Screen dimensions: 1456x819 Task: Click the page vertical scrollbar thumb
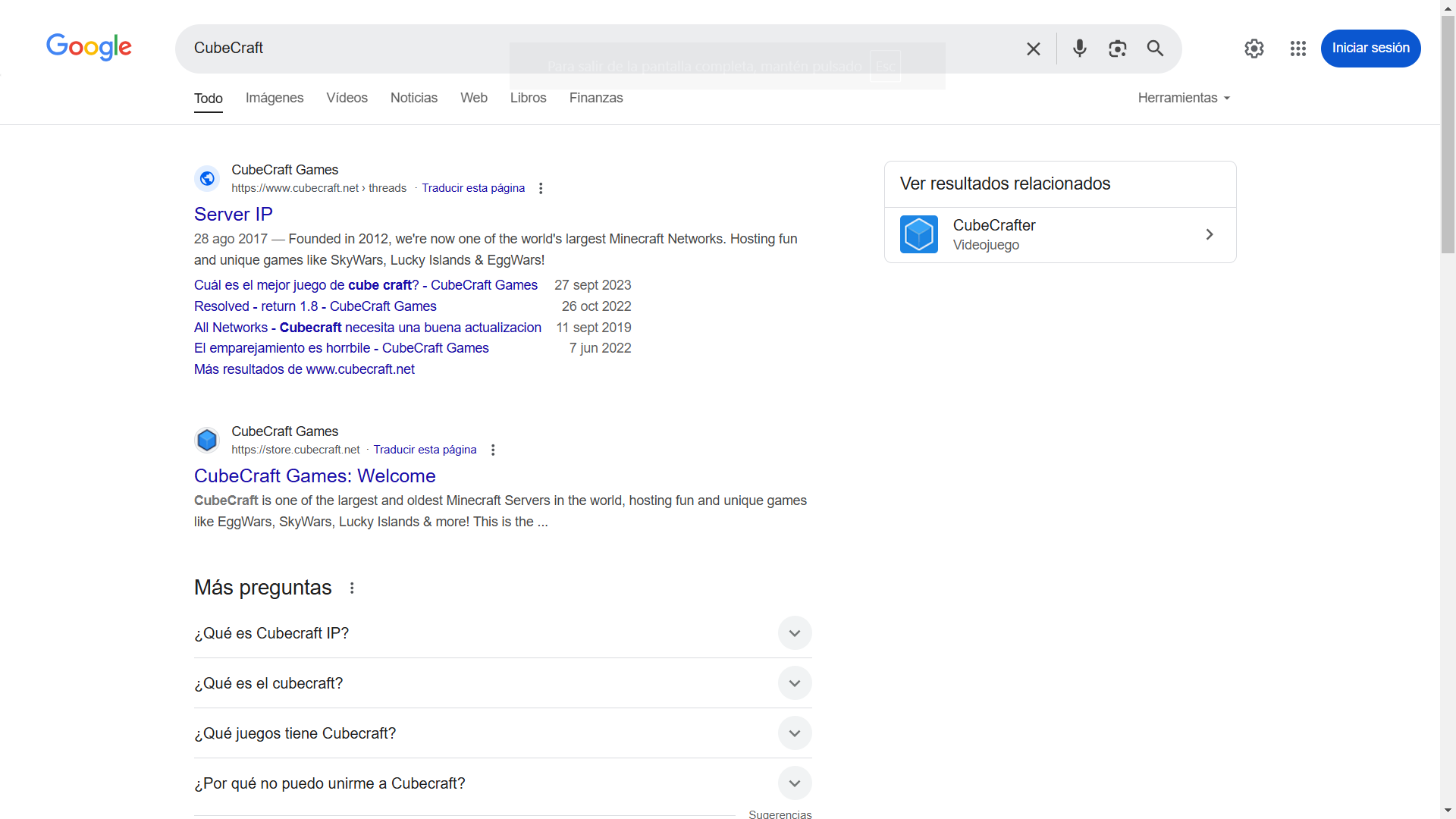coord(1448,135)
